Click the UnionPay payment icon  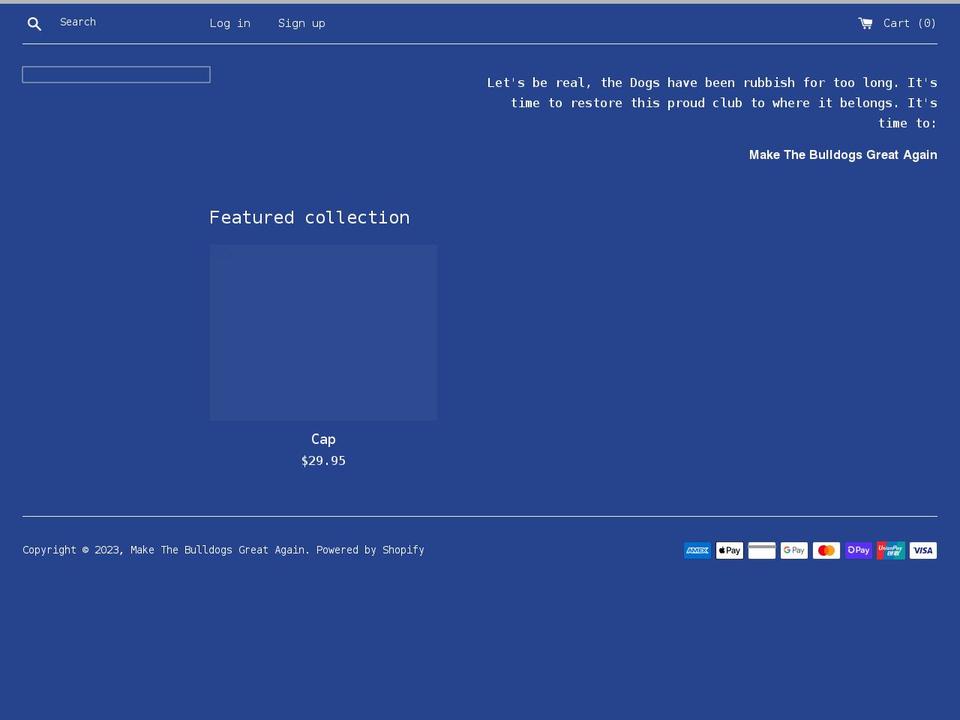coord(890,550)
